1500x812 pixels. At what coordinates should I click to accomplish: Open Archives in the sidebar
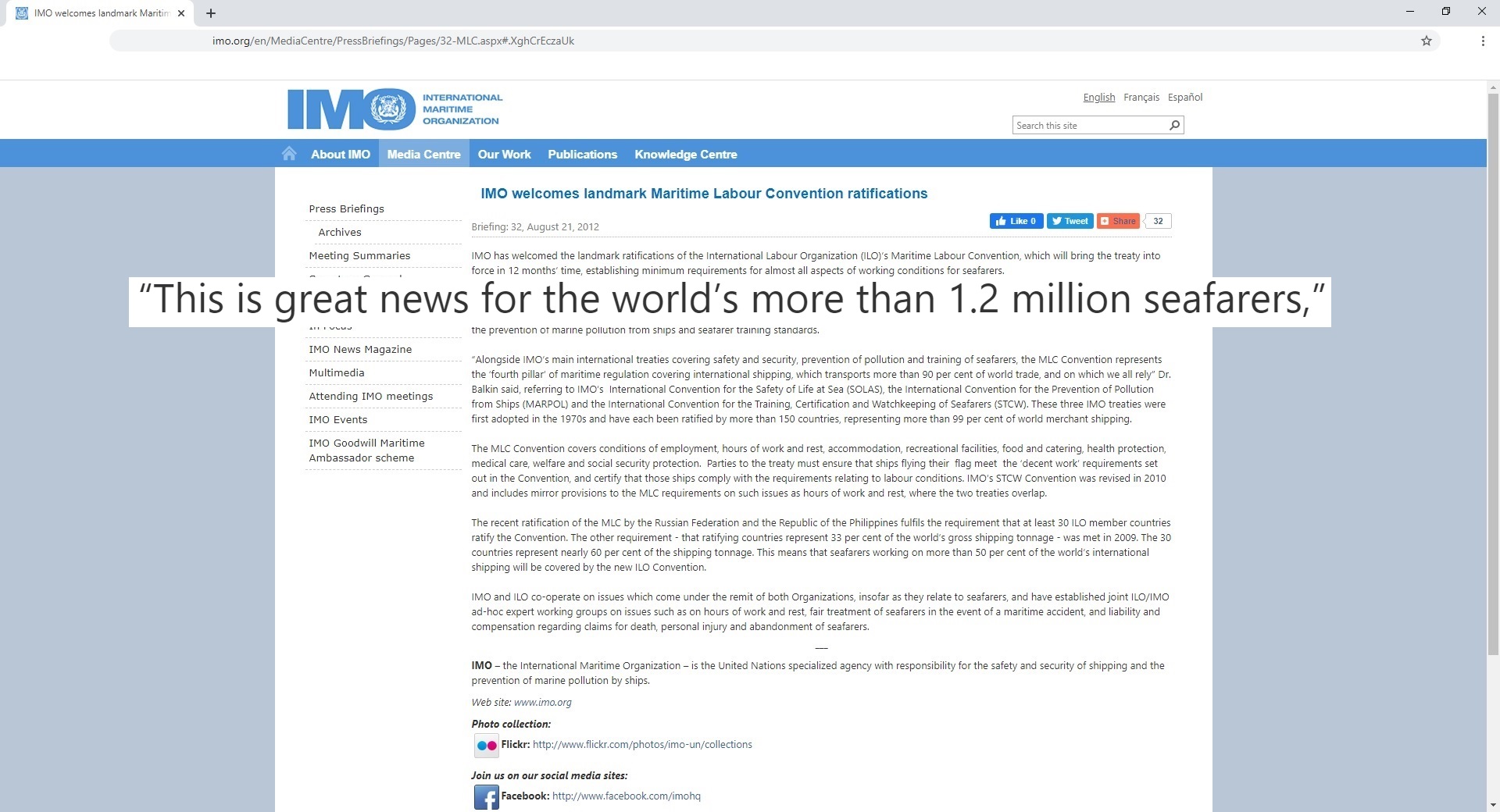tap(340, 233)
